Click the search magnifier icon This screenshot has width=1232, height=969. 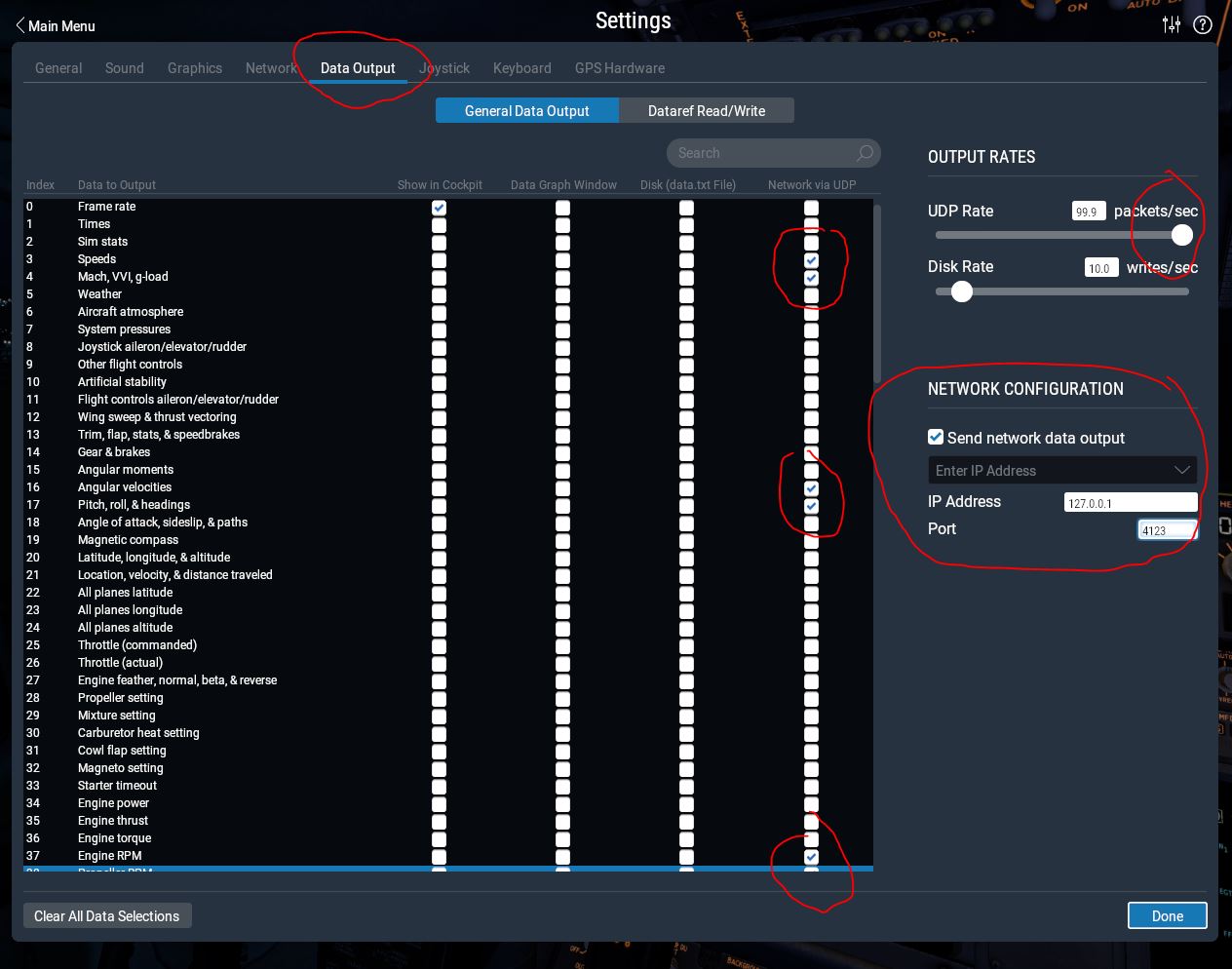point(864,153)
